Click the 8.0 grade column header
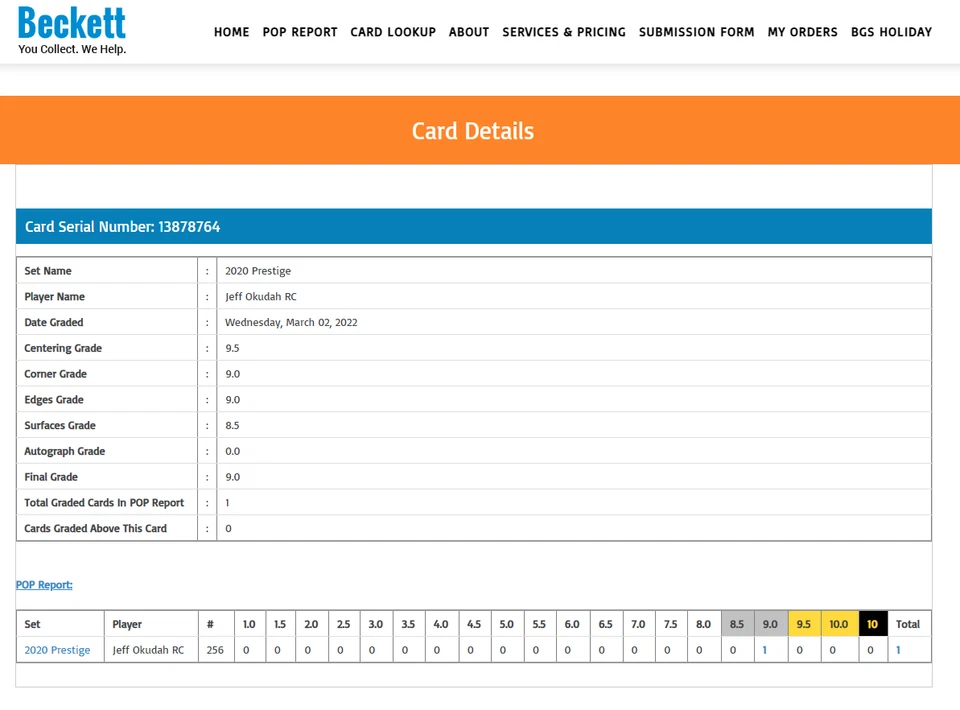This screenshot has height=710, width=960. (x=703, y=624)
